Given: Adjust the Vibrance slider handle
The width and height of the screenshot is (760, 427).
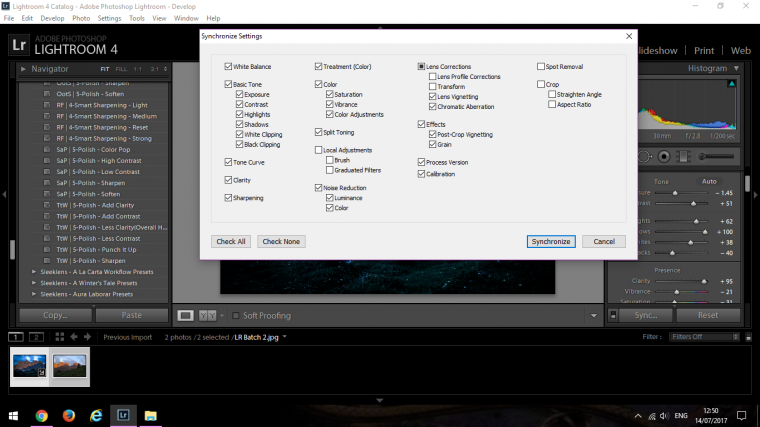Looking at the screenshot, I should click(677, 292).
